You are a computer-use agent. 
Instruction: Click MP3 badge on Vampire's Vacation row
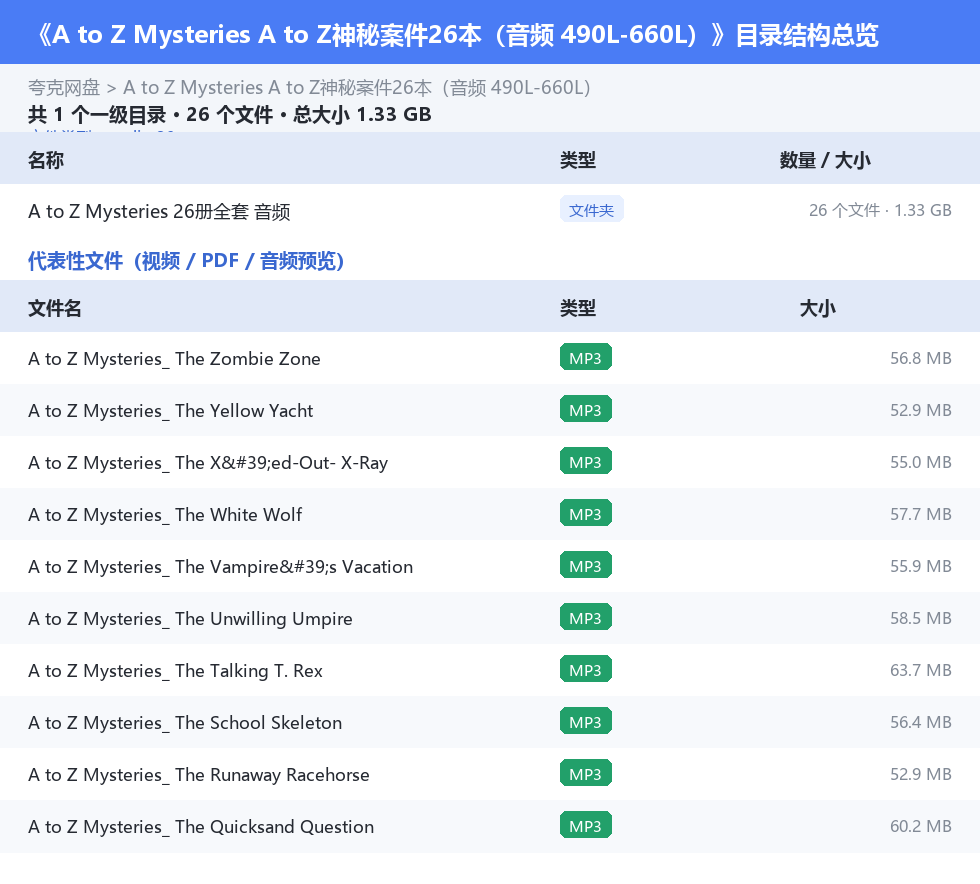pos(586,565)
